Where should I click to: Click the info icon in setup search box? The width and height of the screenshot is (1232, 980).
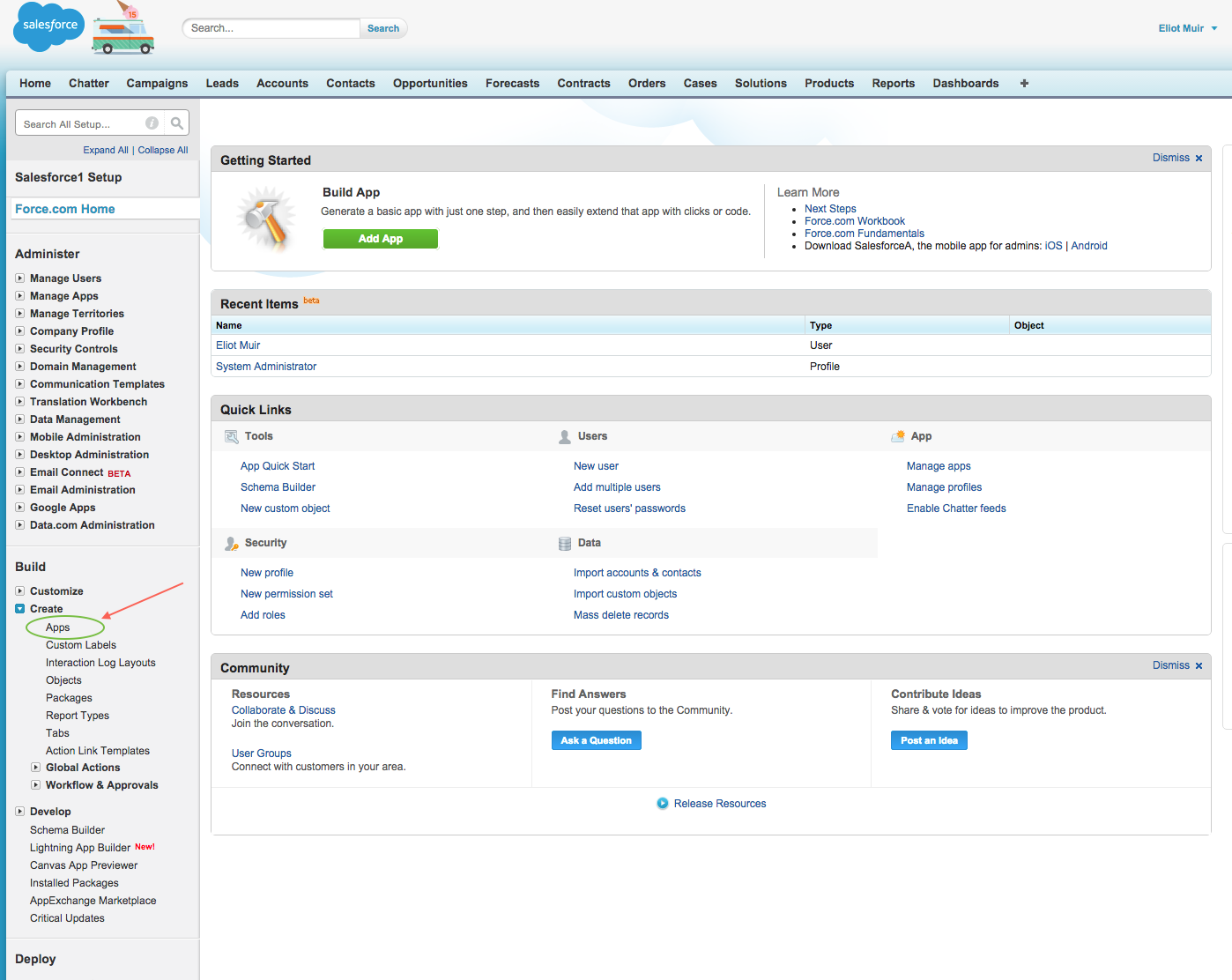(152, 123)
